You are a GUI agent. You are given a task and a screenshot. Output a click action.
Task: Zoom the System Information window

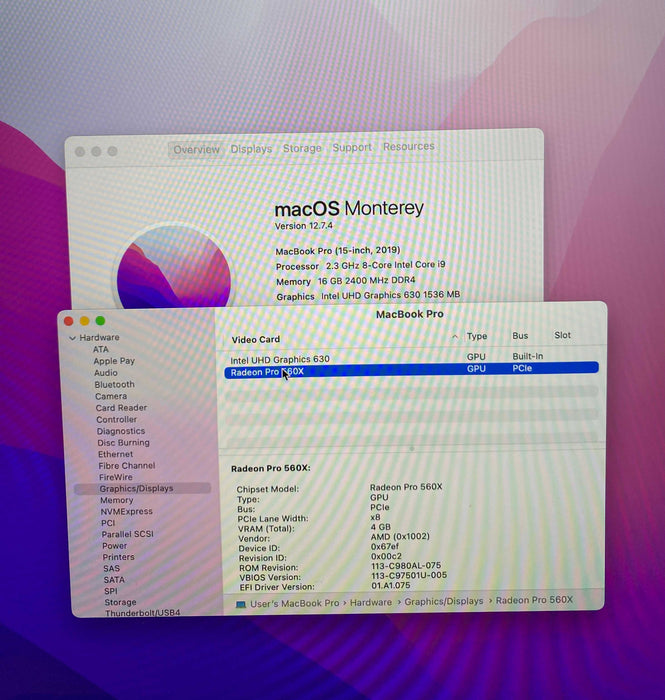pyautogui.click(x=100, y=321)
